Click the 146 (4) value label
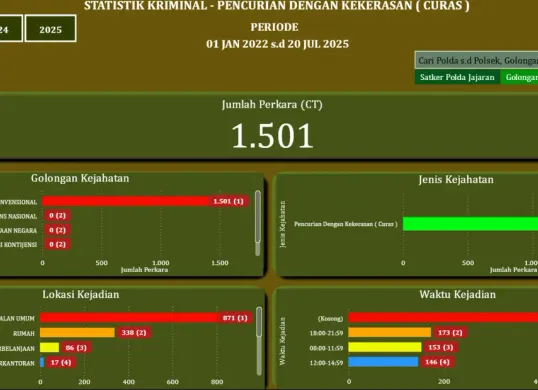The width and height of the screenshot is (538, 390). 437,362
